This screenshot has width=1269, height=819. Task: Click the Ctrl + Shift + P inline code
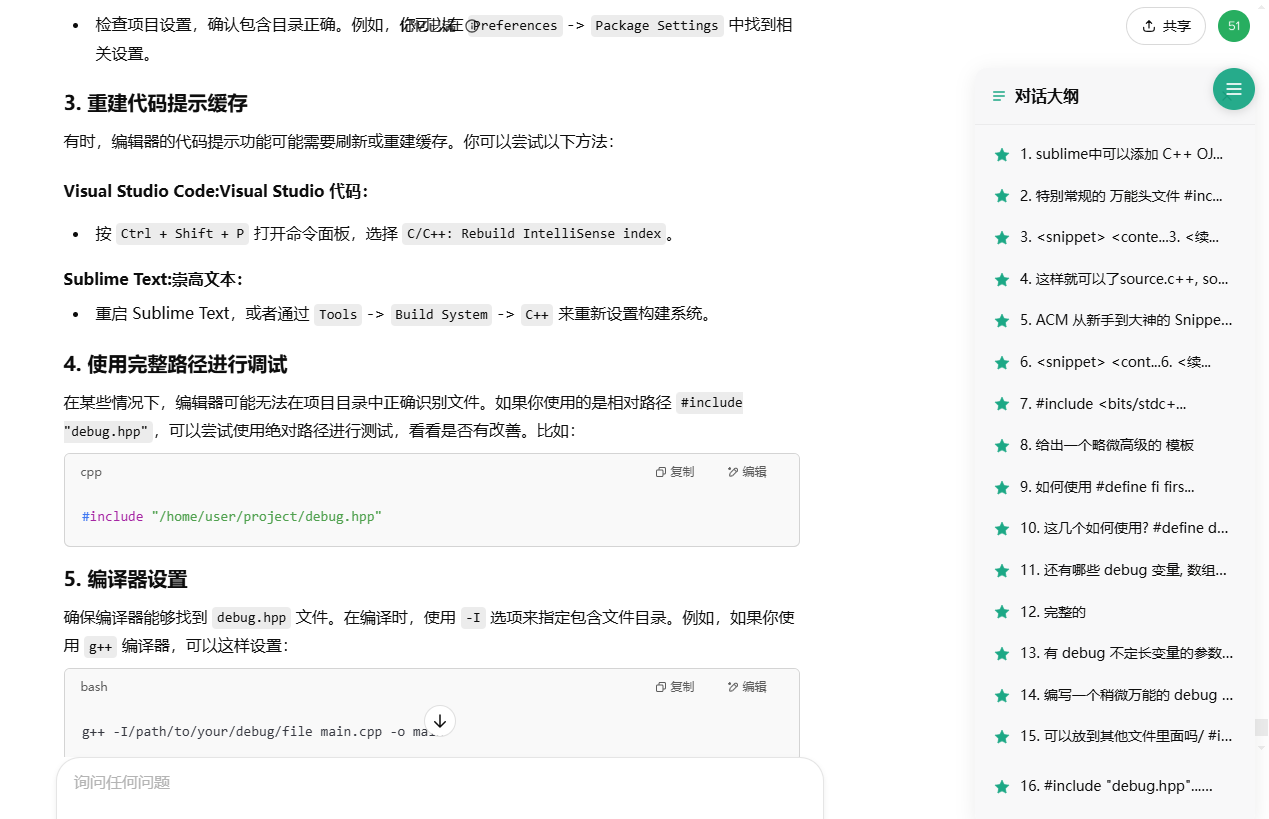(183, 234)
